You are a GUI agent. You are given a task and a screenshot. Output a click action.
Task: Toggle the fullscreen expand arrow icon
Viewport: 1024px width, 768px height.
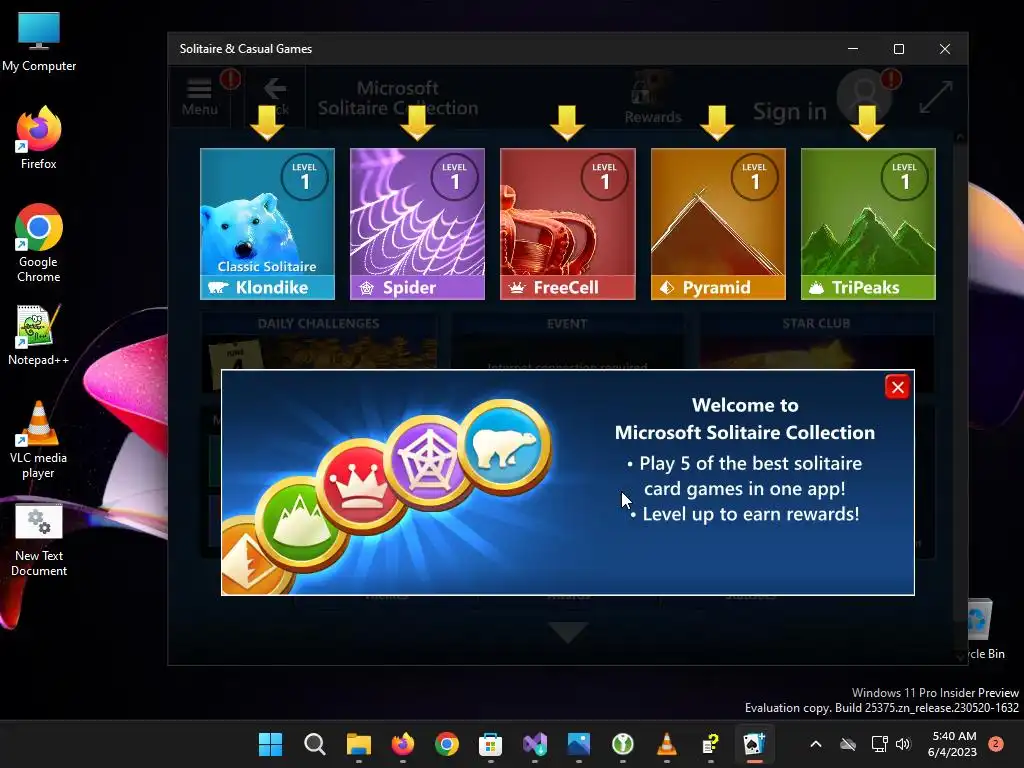[x=936, y=97]
